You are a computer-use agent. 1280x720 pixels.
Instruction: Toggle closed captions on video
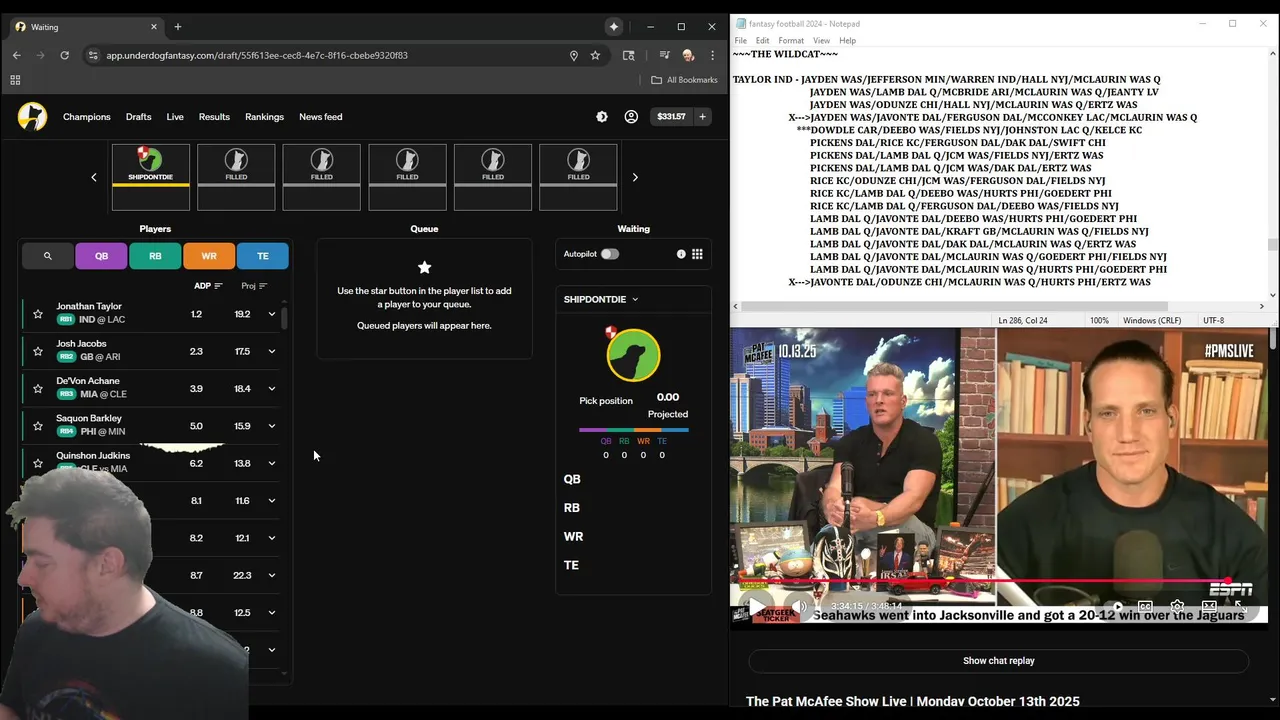pos(1145,606)
